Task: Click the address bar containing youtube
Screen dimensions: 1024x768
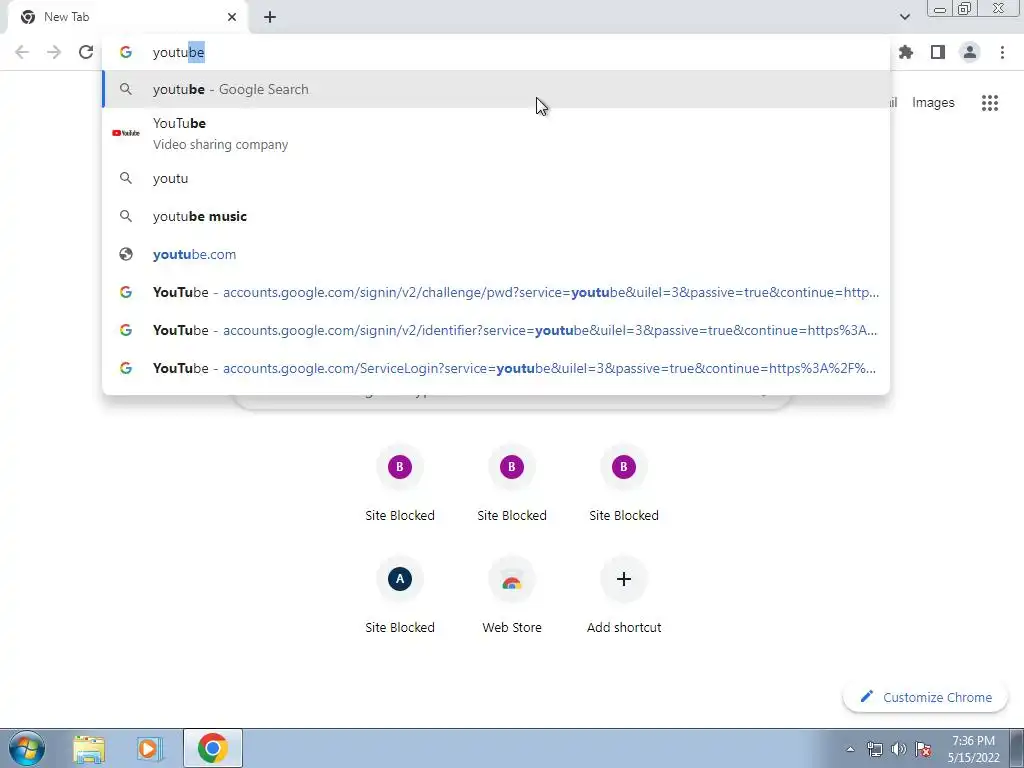Action: (x=496, y=52)
